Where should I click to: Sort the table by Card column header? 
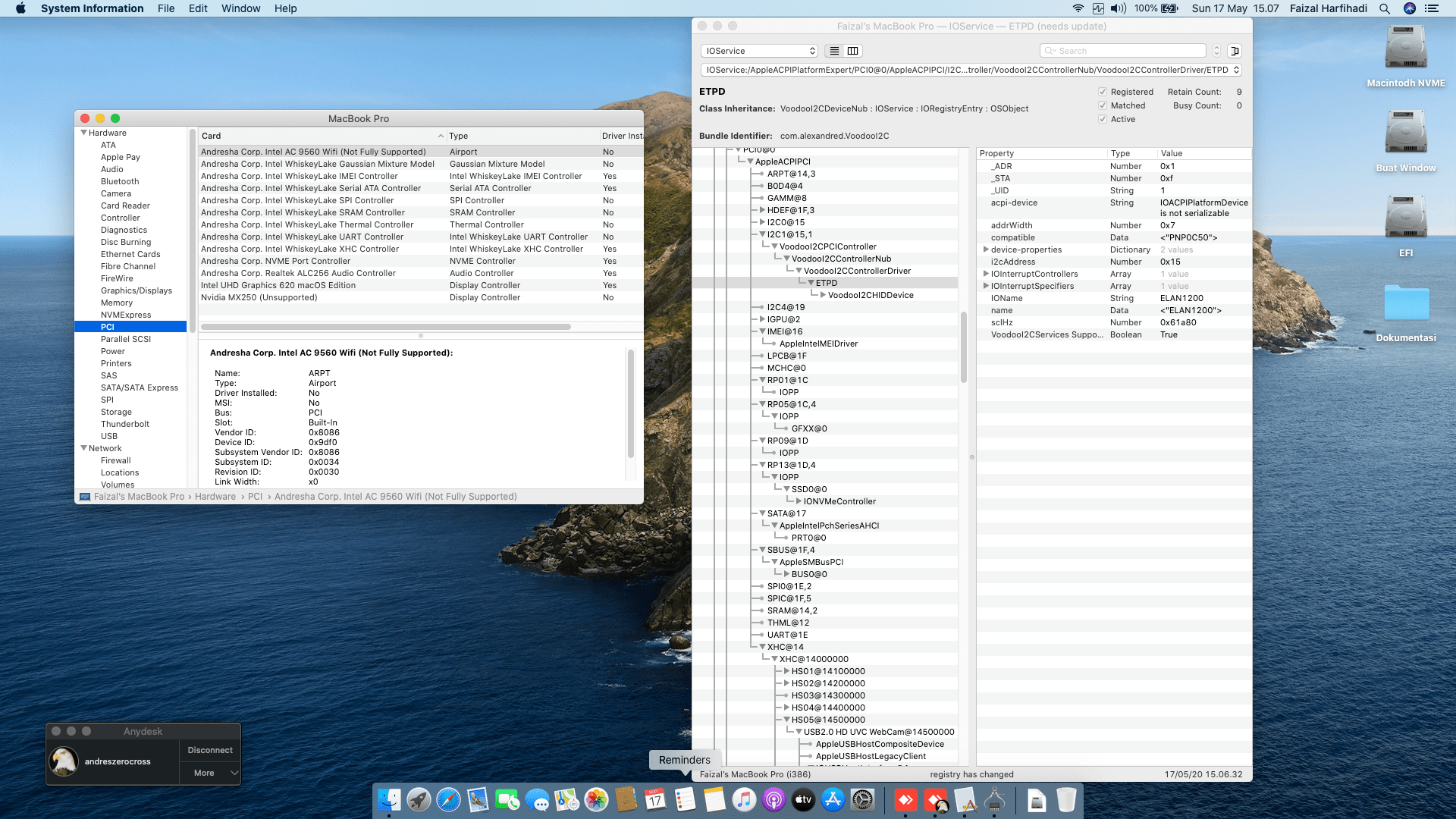322,136
